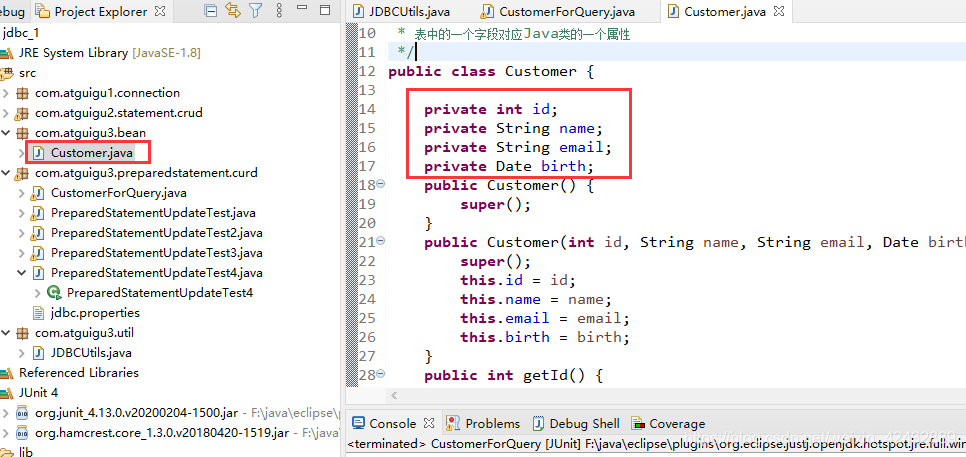Click 'public class Customer' declaration line
This screenshot has height=457, width=966.
pos(490,71)
